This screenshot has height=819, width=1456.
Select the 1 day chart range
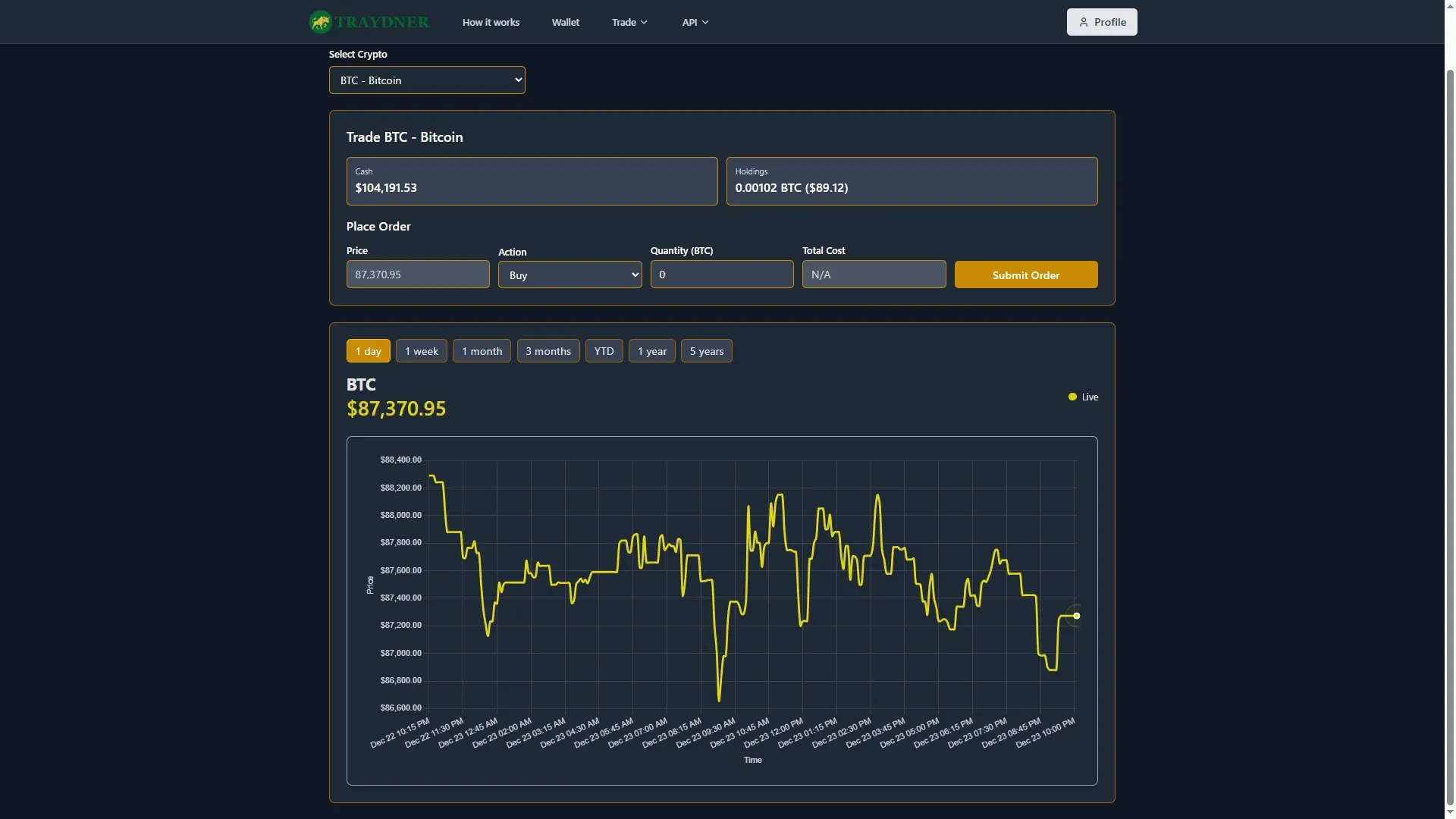coord(369,351)
